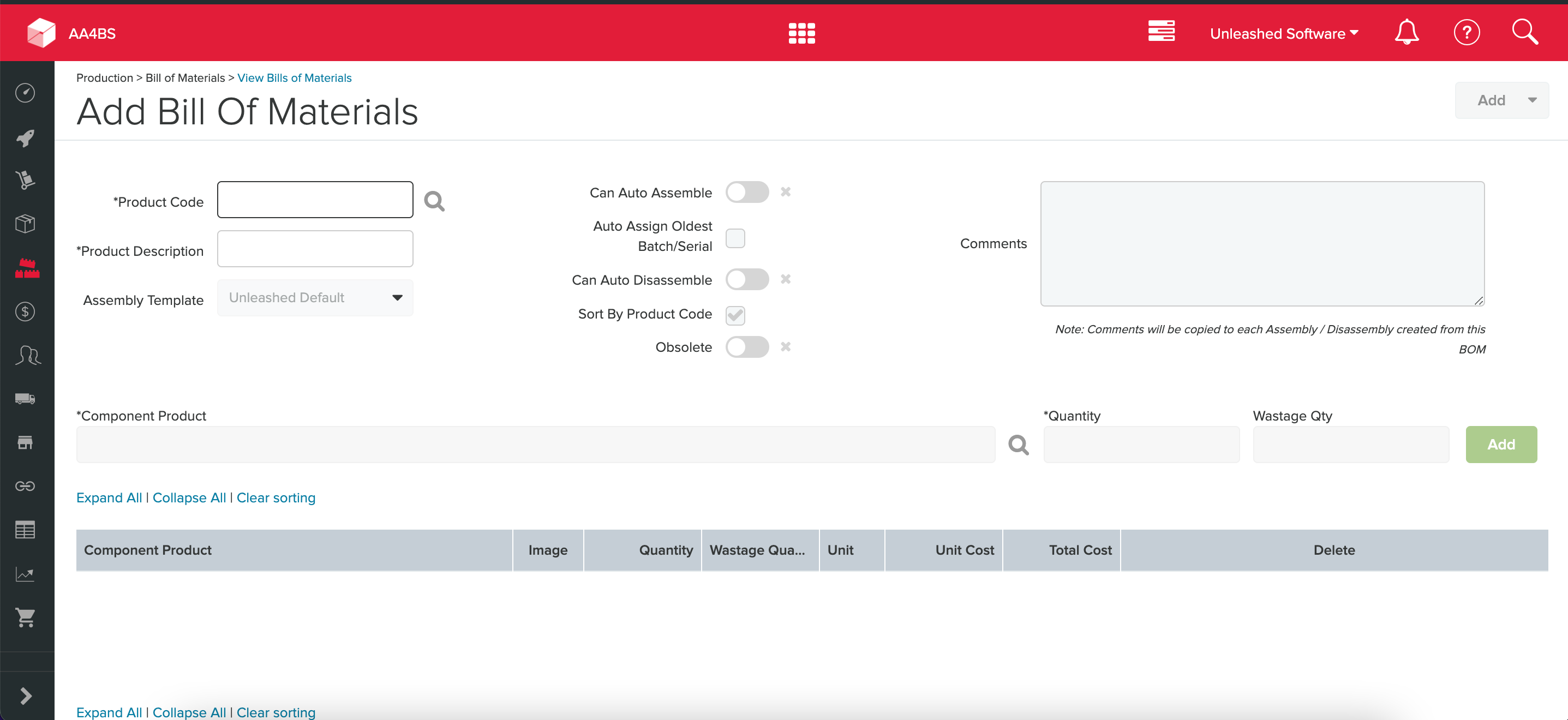This screenshot has height=720, width=1568.
Task: Open notifications bell
Action: click(x=1407, y=32)
